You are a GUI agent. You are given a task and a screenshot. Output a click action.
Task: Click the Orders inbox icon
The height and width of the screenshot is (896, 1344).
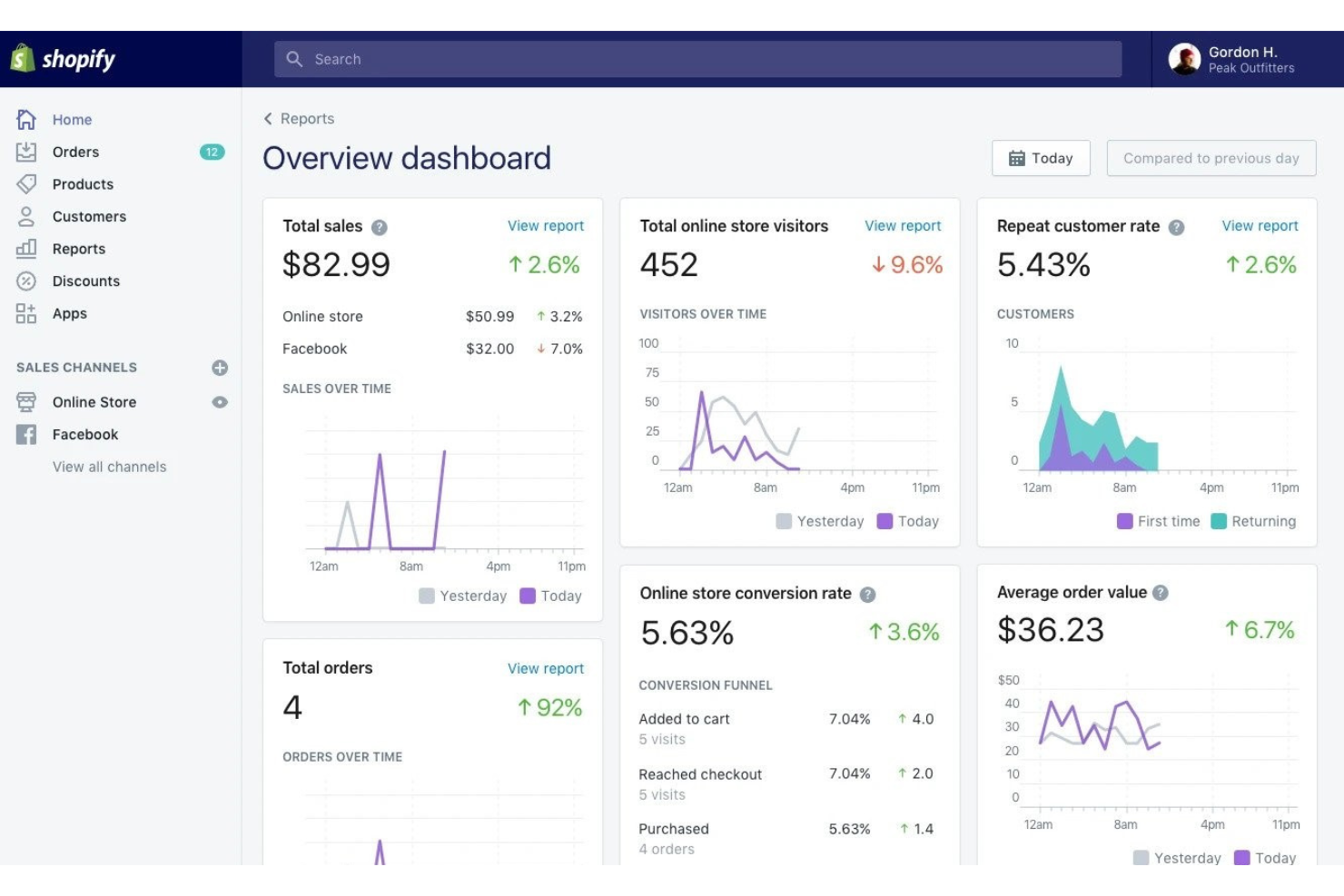click(26, 152)
